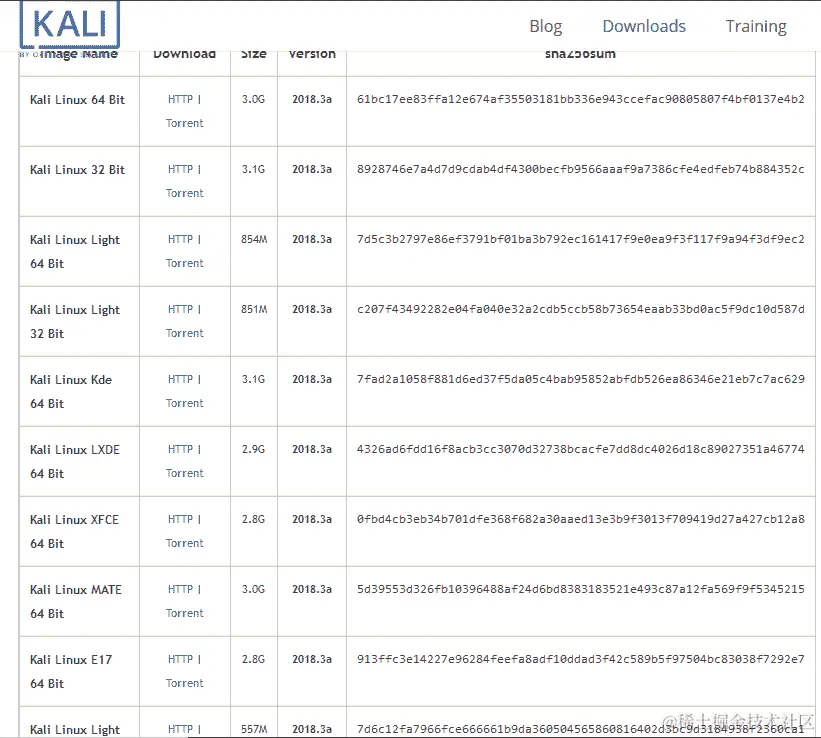821x738 pixels.
Task: Download Kali Linux MATE 64 Bit via HTTP
Action: point(180,589)
